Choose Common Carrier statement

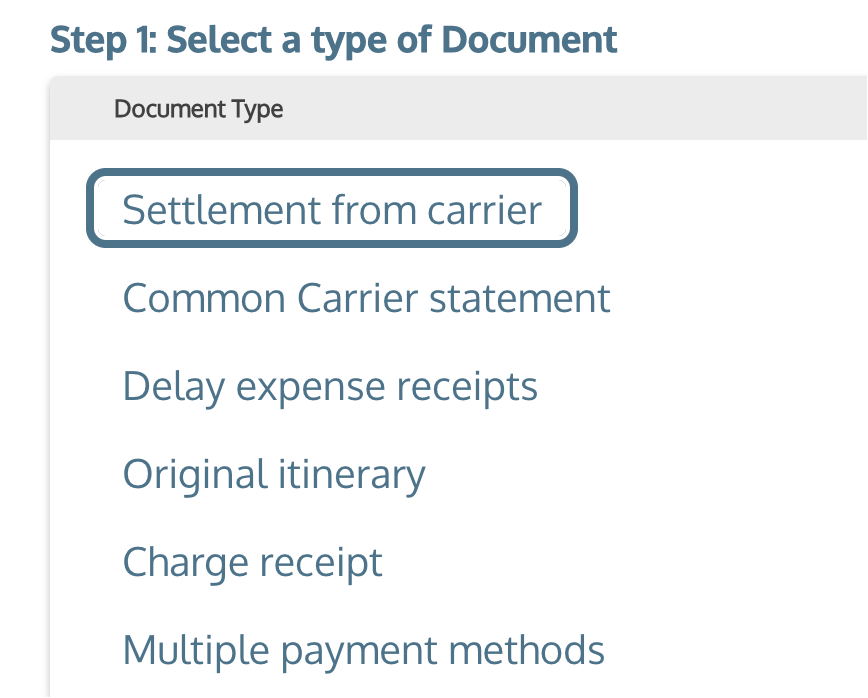point(366,298)
